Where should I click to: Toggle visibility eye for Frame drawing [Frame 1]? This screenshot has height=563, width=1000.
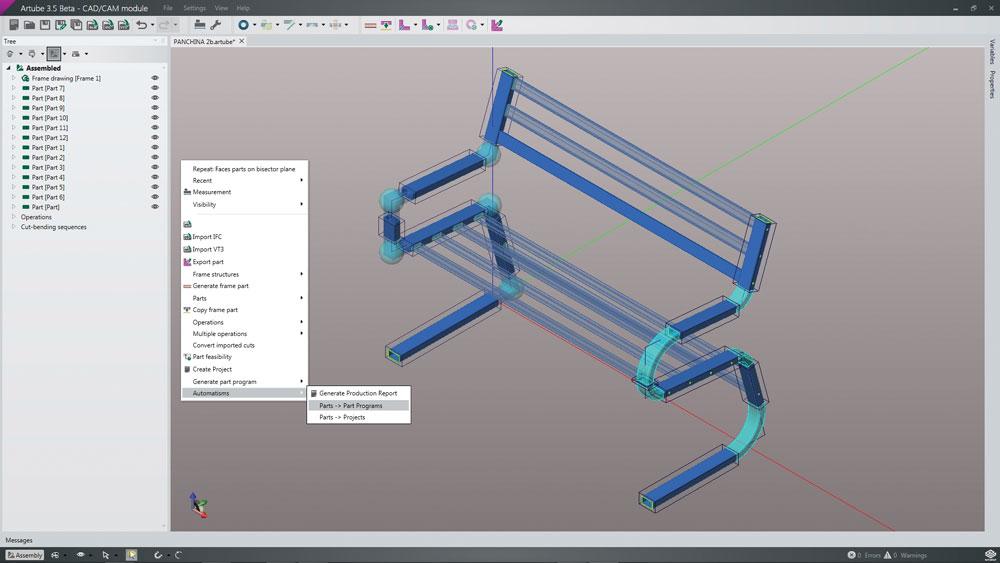[154, 78]
